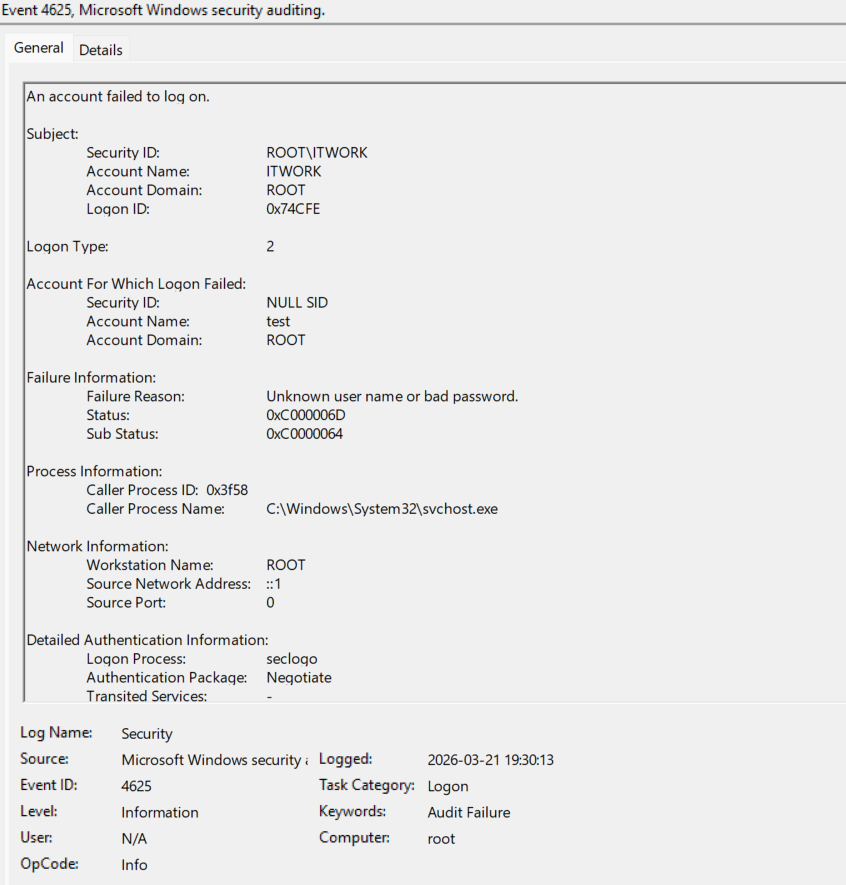This screenshot has height=885, width=846.
Task: Click the Event 4625 title header
Action: point(163,10)
